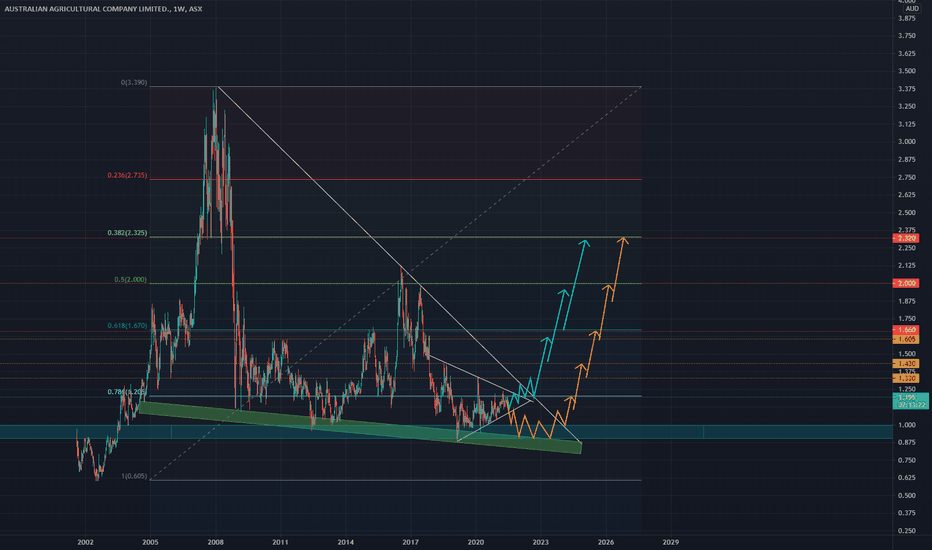Click the 3.250 price axis value
Screen dimensions: 932x550
(x=906, y=107)
